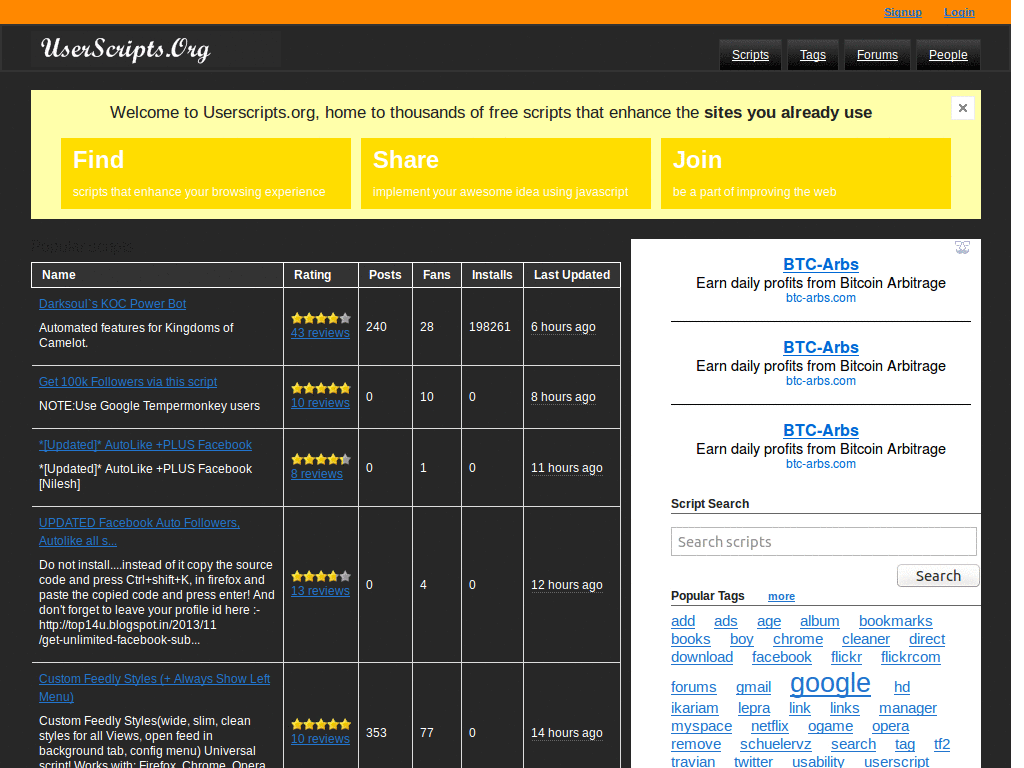This screenshot has height=768, width=1024.
Task: Open the People tab
Action: coord(947,55)
